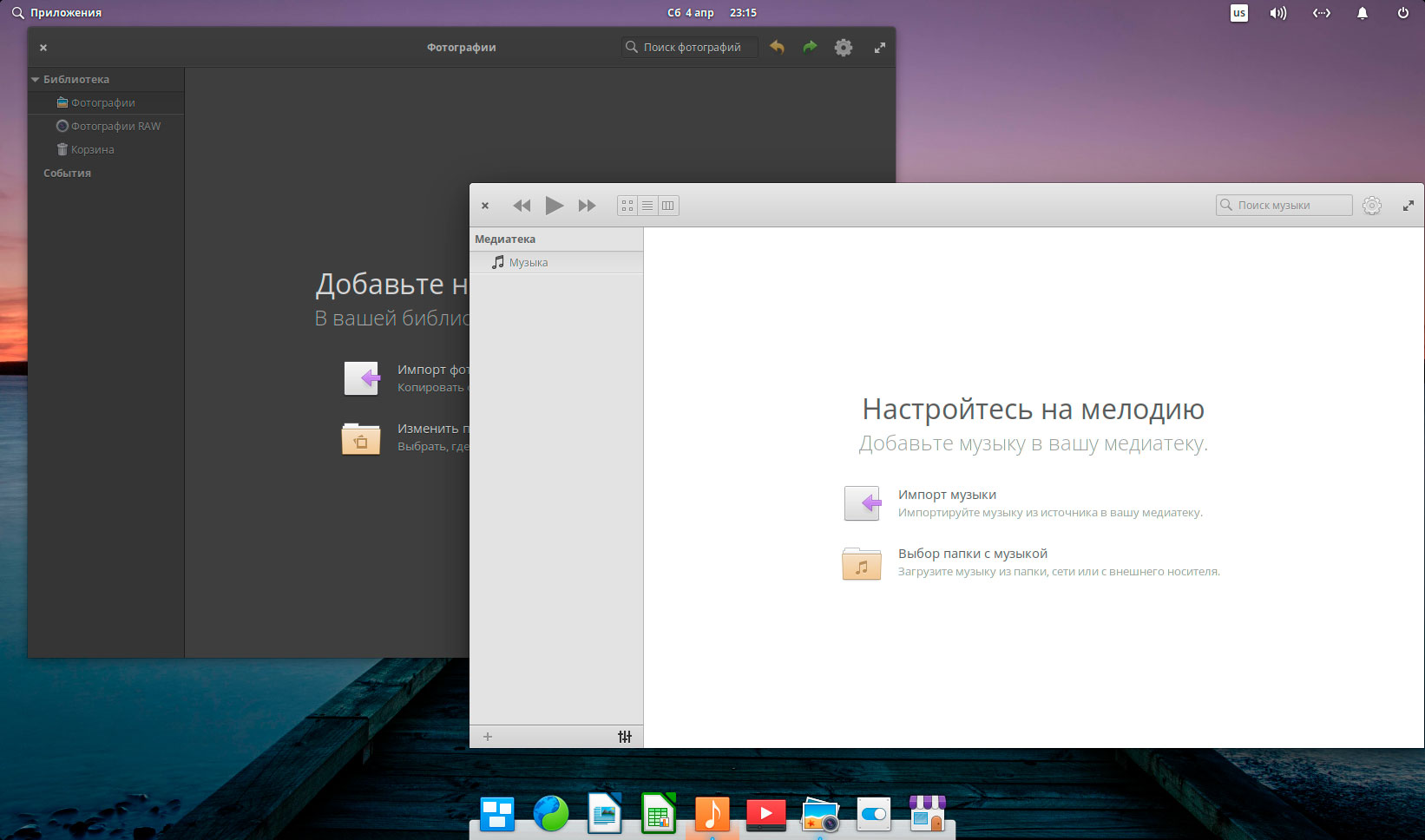The width and height of the screenshot is (1425, 840).
Task: Open music player settings gear menu
Action: pos(1371,206)
